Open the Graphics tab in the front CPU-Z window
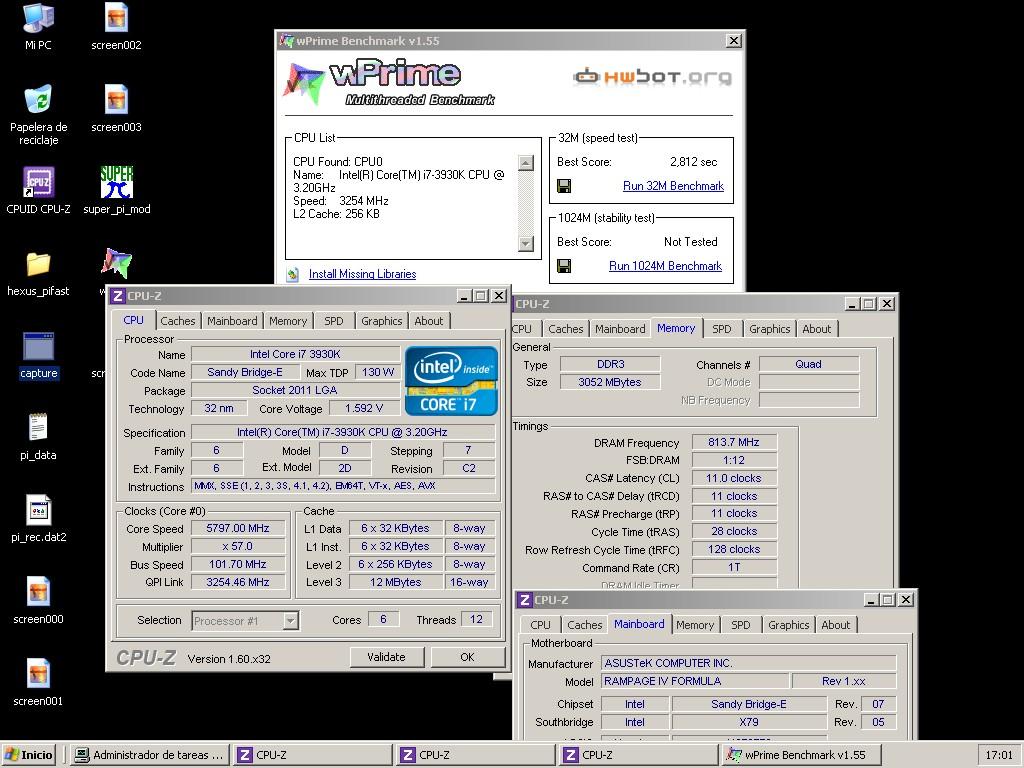Screen dimensions: 1024x768 point(381,321)
